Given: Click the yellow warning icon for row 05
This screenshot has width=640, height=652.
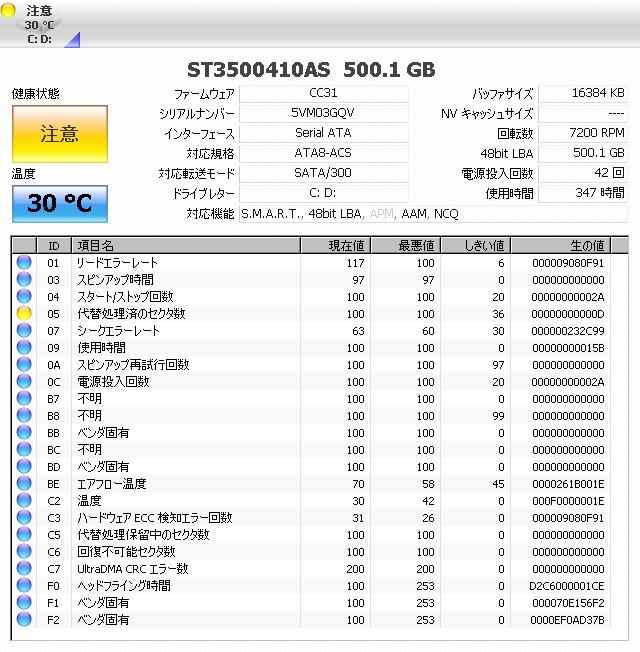Looking at the screenshot, I should (x=24, y=314).
